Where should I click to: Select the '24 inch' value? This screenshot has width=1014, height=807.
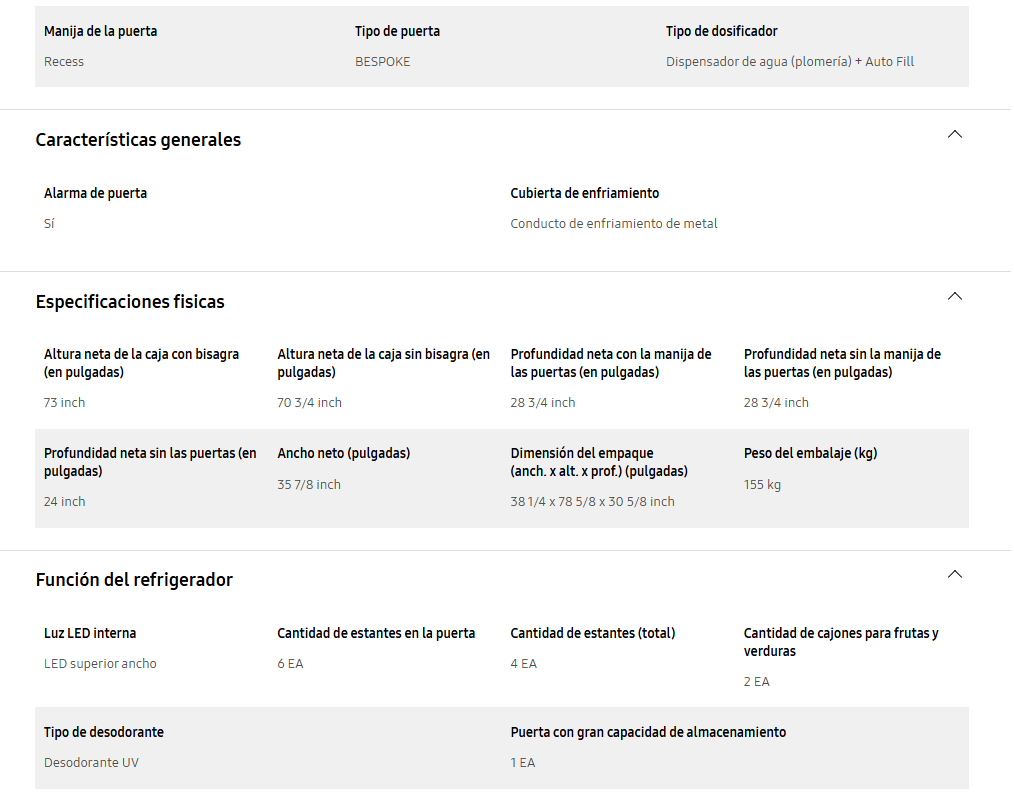pos(64,501)
